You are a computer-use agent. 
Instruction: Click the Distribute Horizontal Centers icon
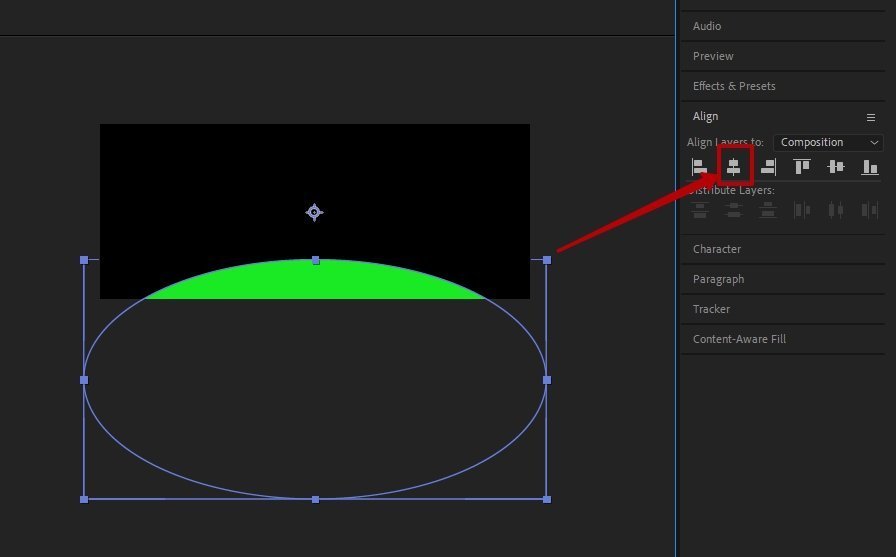pos(836,210)
